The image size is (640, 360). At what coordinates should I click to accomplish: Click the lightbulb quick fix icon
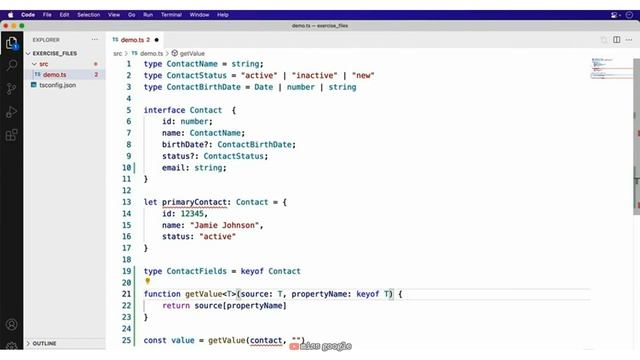point(148,281)
